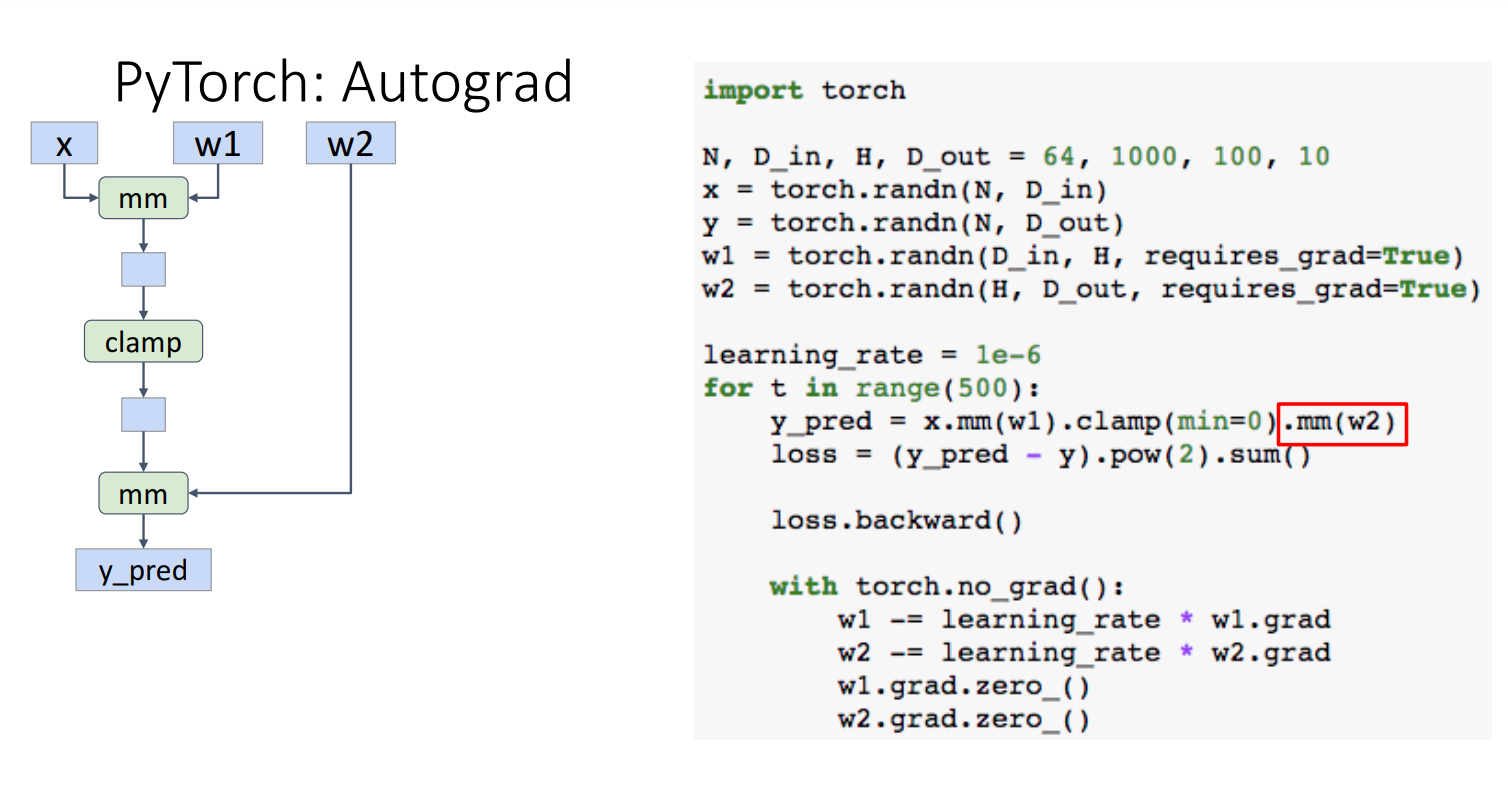This screenshot has height=788, width=1508.
Task: Click the line starting "y_pred = x.mm(w1)"
Action: [1083, 421]
